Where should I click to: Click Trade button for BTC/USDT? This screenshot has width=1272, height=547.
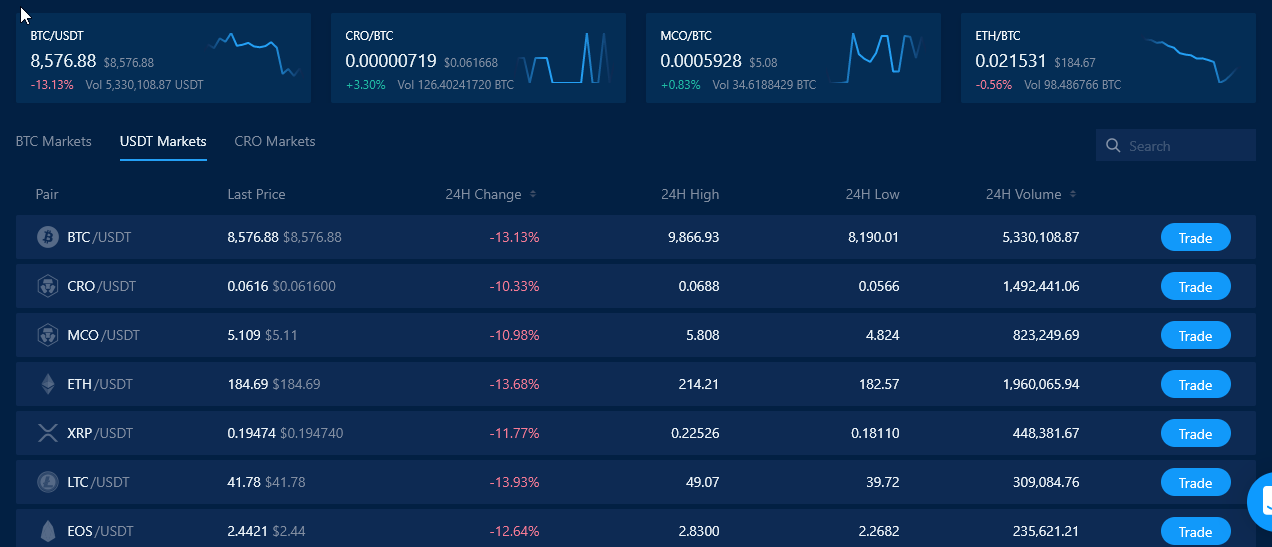[1196, 237]
